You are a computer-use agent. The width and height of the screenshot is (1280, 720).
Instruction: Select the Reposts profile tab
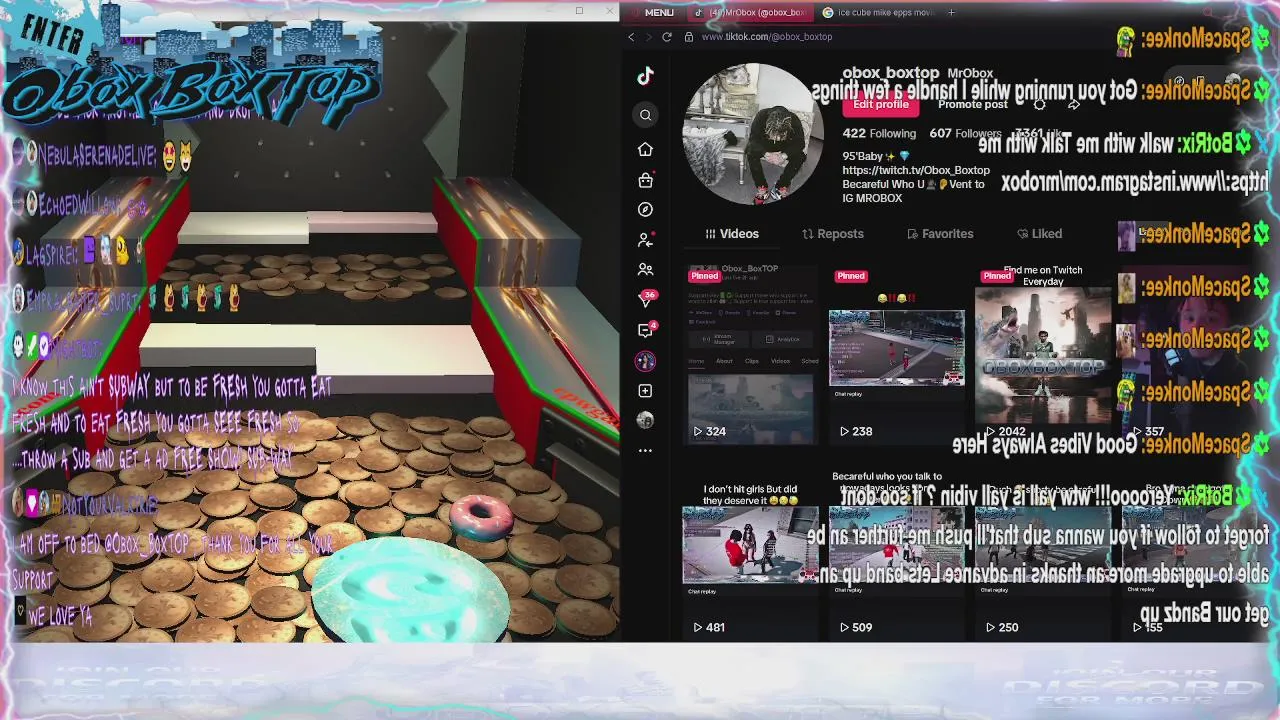[833, 234]
